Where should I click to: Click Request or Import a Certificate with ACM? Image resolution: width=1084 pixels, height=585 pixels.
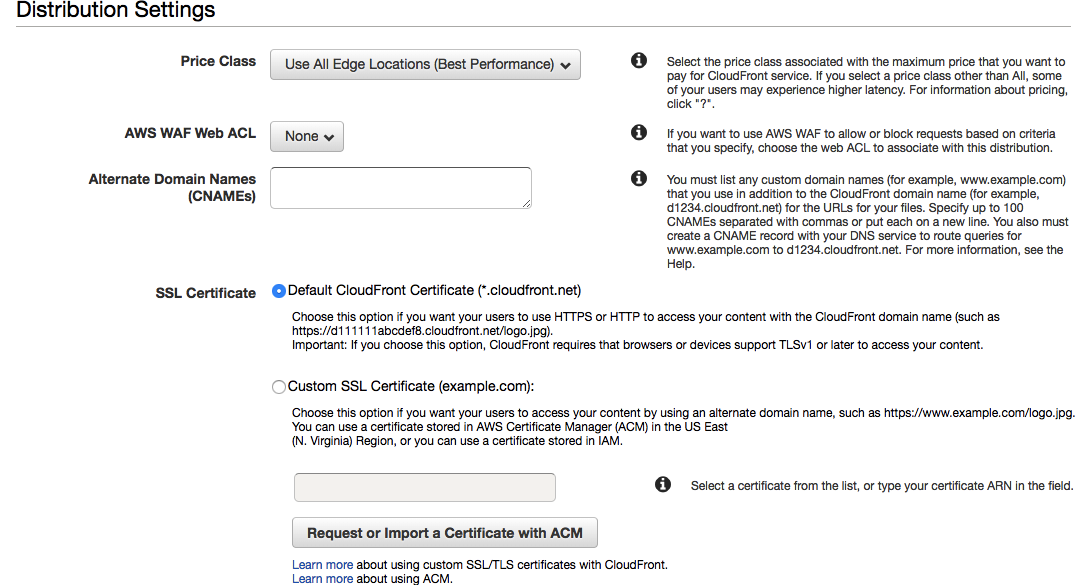445,533
